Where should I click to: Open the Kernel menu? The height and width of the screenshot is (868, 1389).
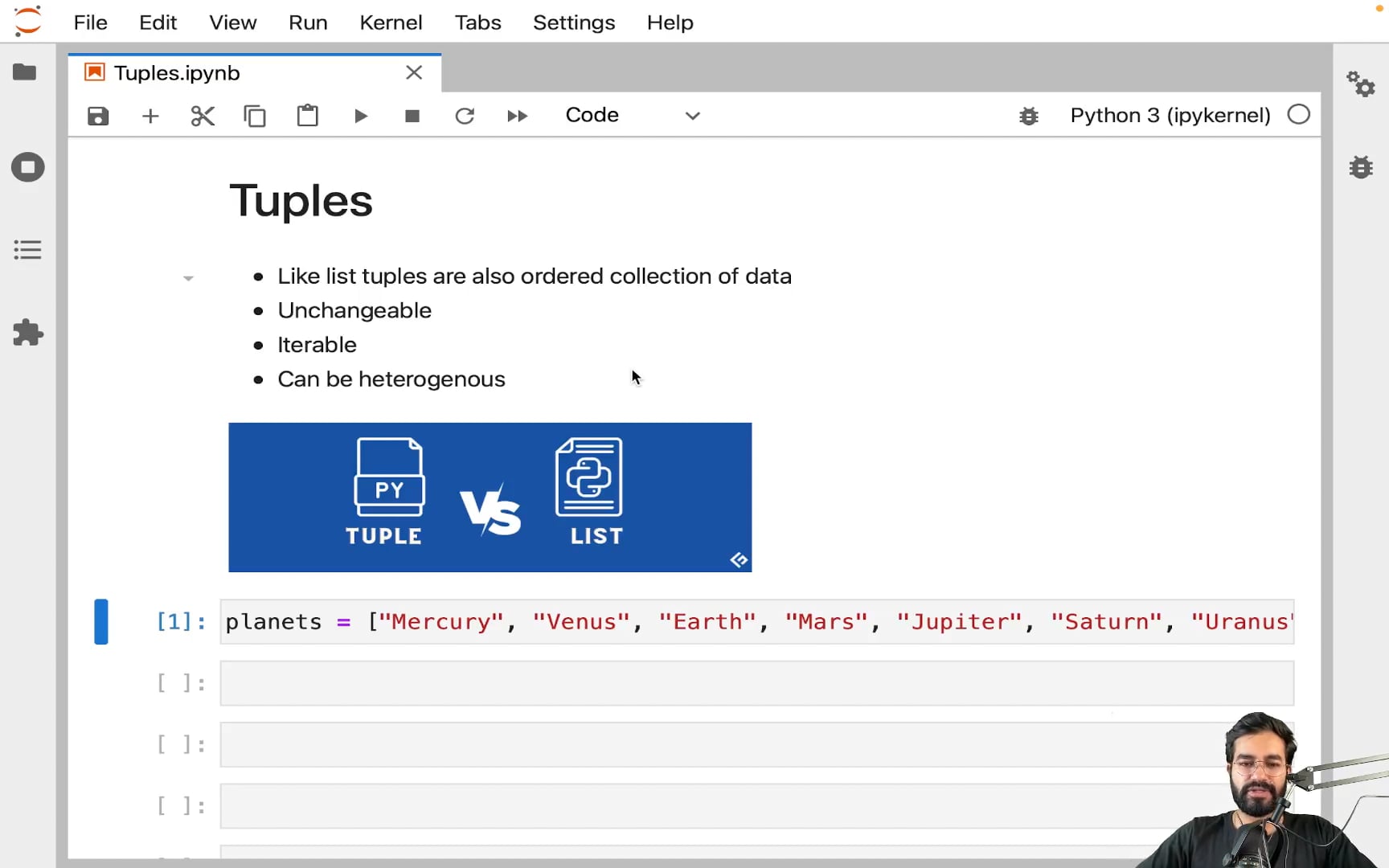(x=391, y=23)
